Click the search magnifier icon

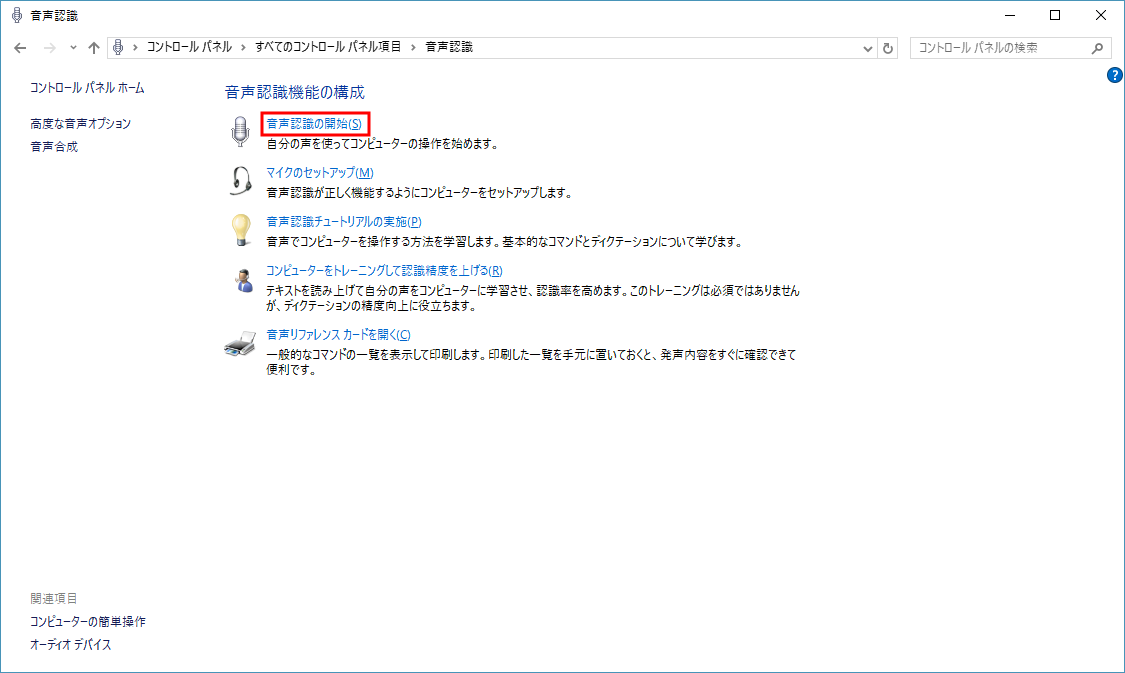point(1097,48)
